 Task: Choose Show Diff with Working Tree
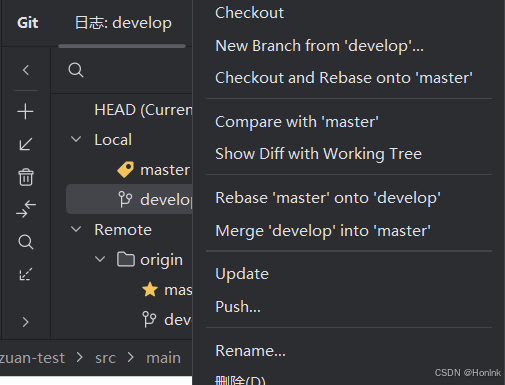tap(318, 154)
